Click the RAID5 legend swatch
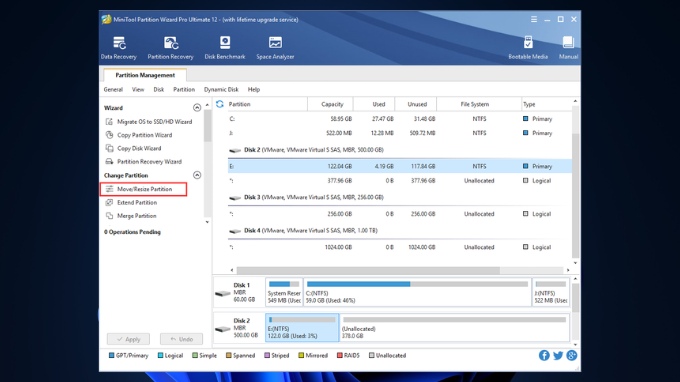680x382 pixels. pos(340,356)
